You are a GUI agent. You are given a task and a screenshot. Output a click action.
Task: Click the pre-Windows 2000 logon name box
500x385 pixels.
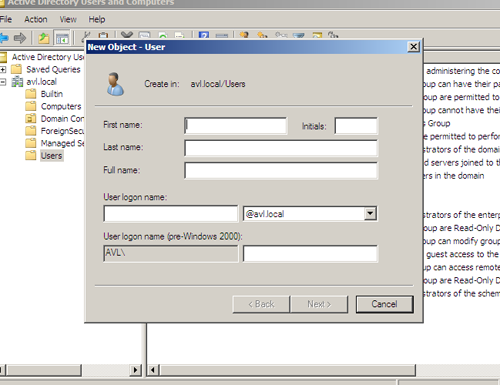pyautogui.click(x=310, y=254)
